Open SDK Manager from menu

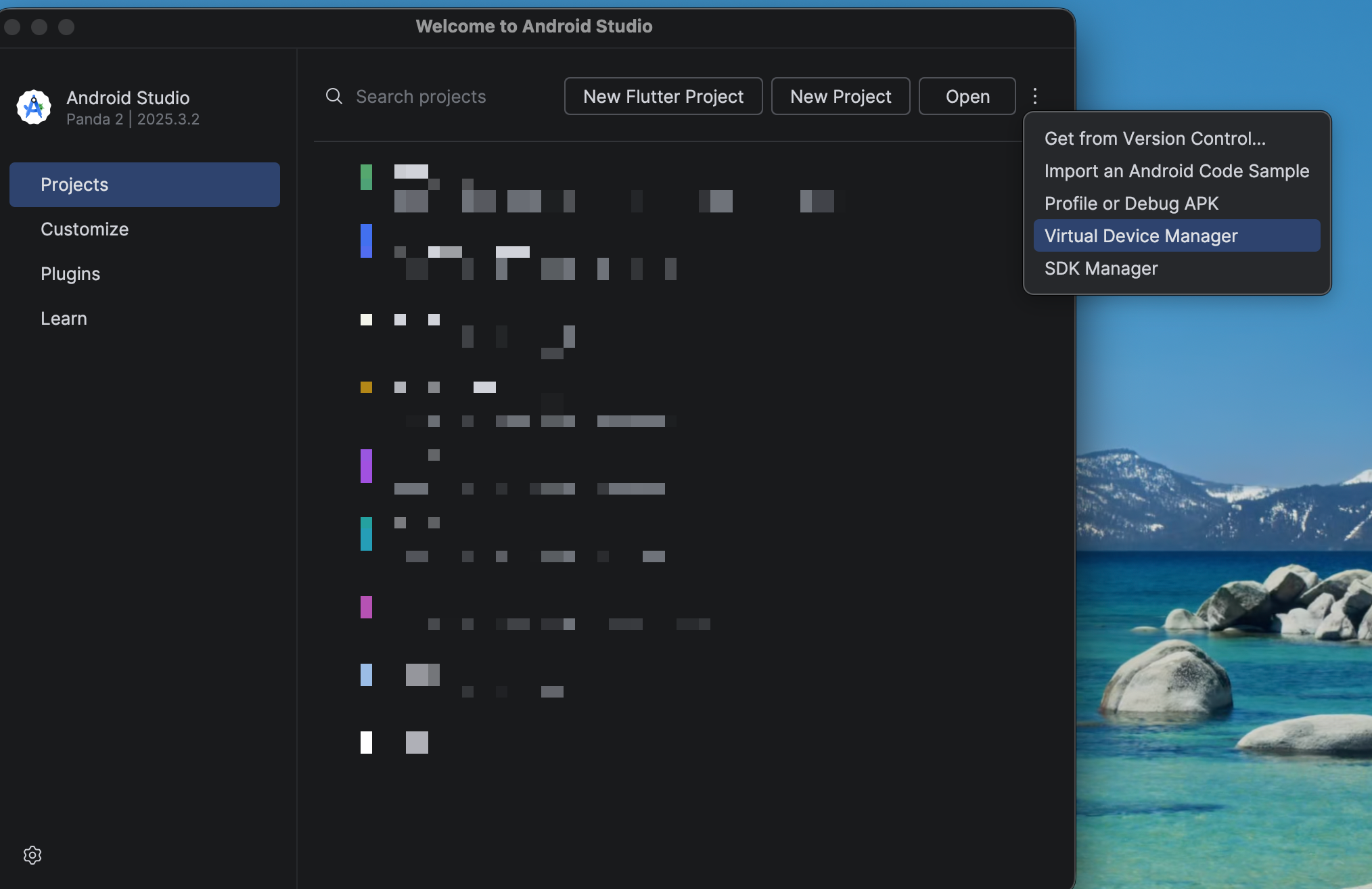tap(1101, 269)
